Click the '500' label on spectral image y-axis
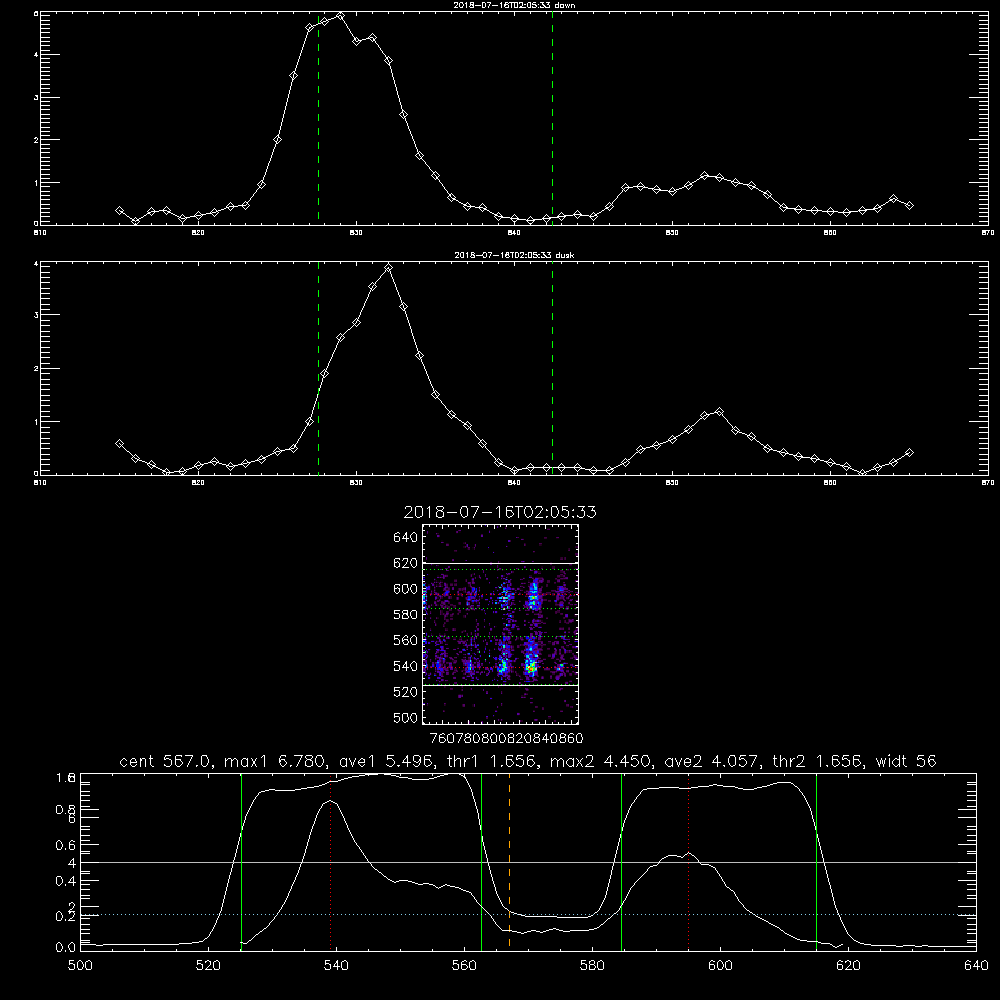This screenshot has width=1000, height=1000. [x=406, y=717]
